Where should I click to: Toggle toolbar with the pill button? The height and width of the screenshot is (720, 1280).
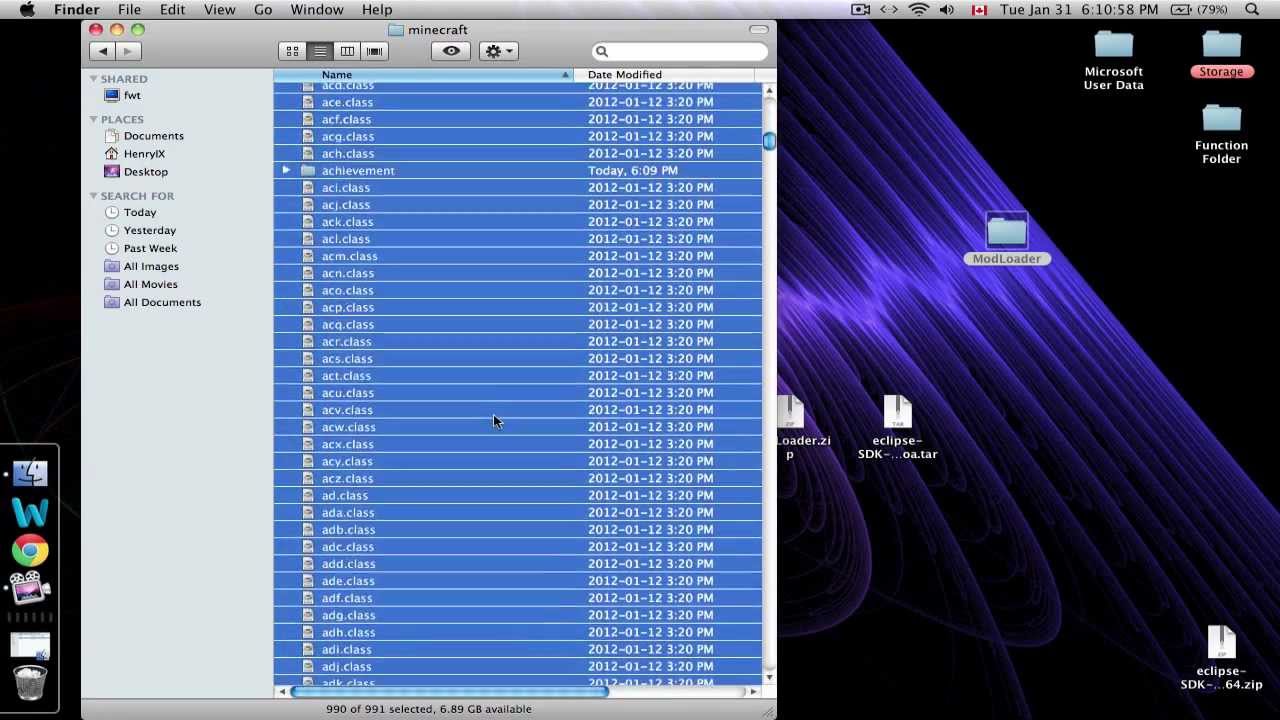(x=758, y=29)
